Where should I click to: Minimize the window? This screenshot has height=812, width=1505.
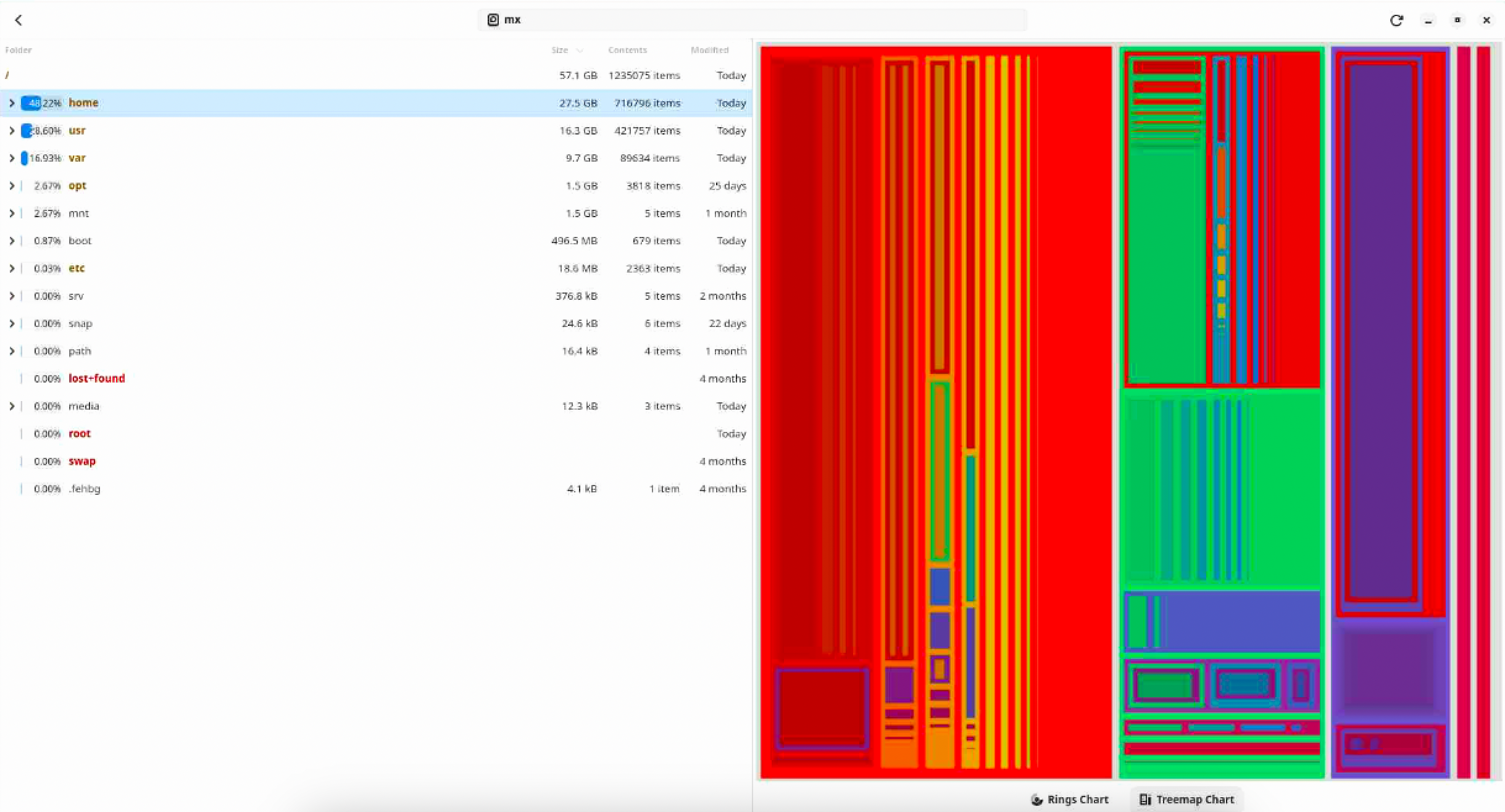point(1428,21)
